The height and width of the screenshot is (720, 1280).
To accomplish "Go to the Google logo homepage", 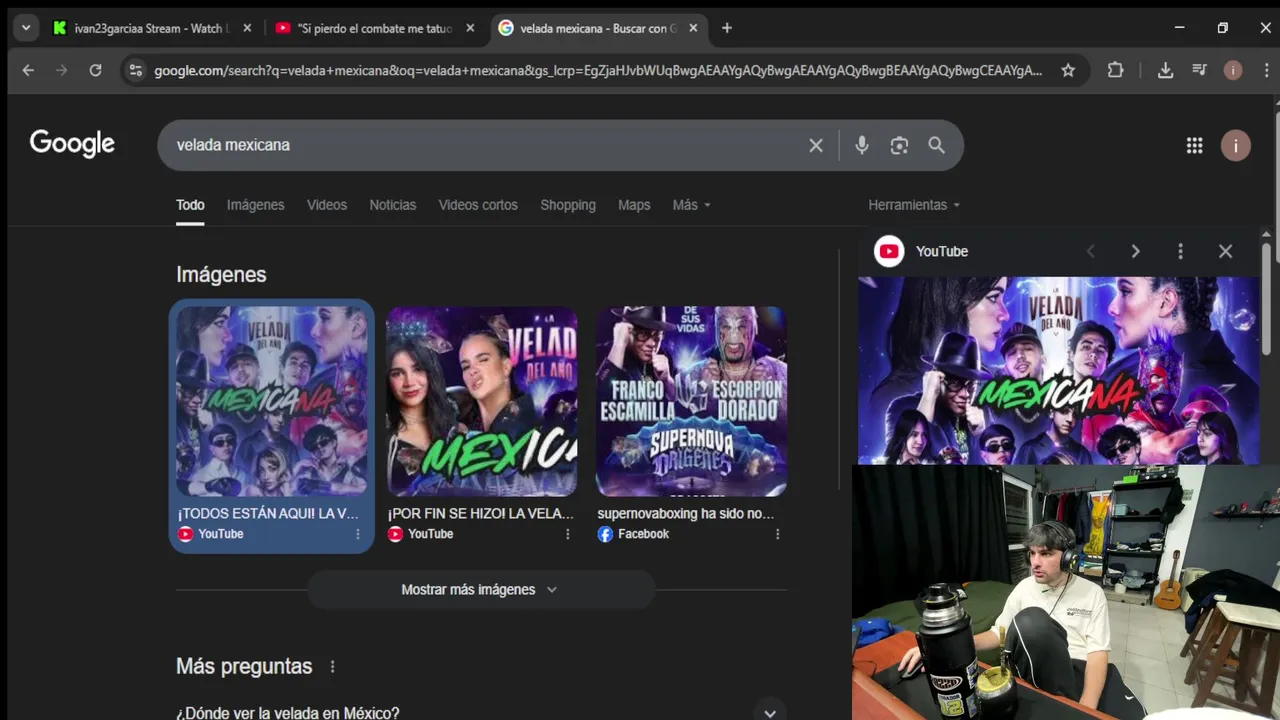I will (72, 144).
